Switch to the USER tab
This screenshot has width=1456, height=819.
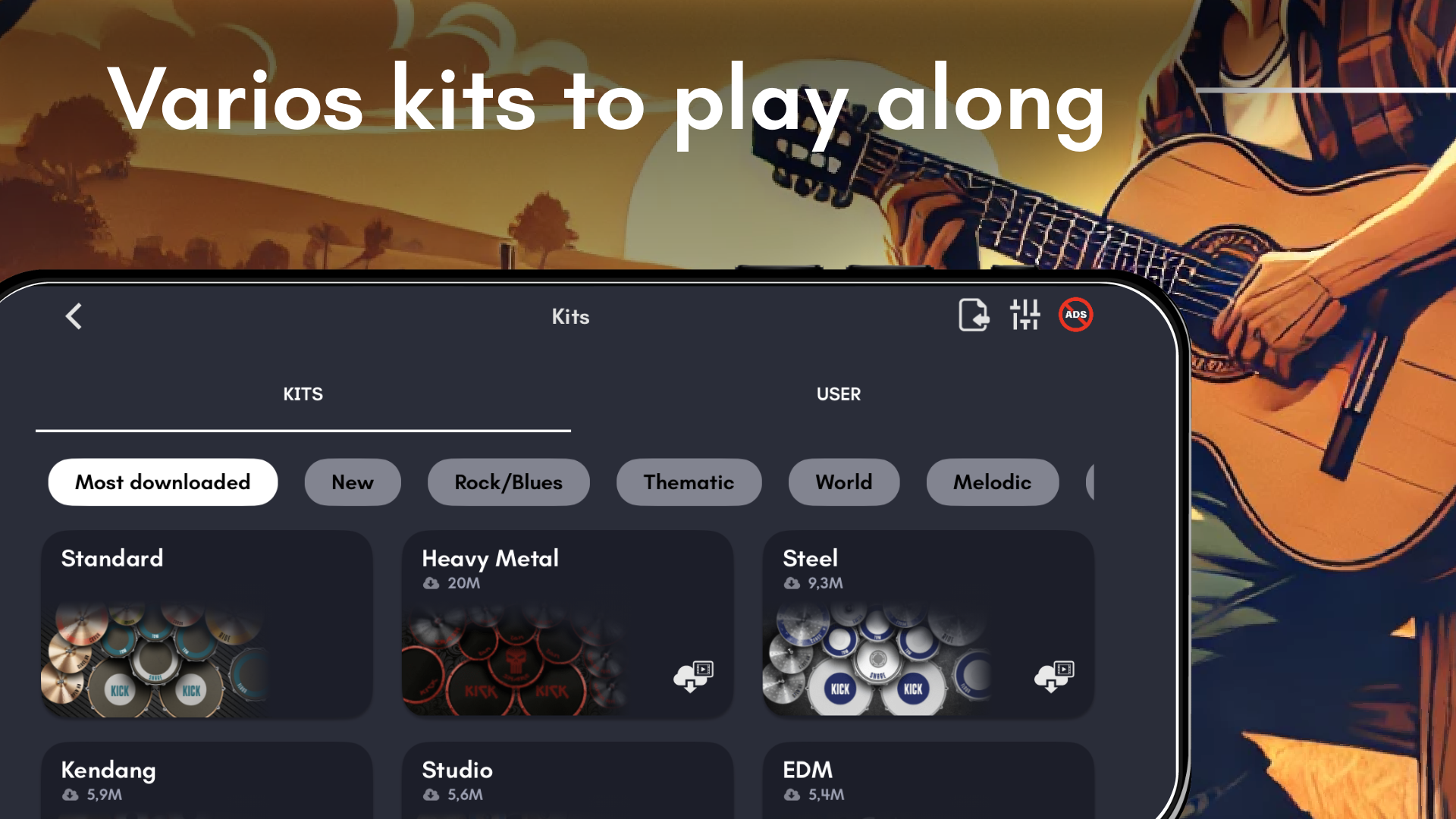tap(839, 394)
